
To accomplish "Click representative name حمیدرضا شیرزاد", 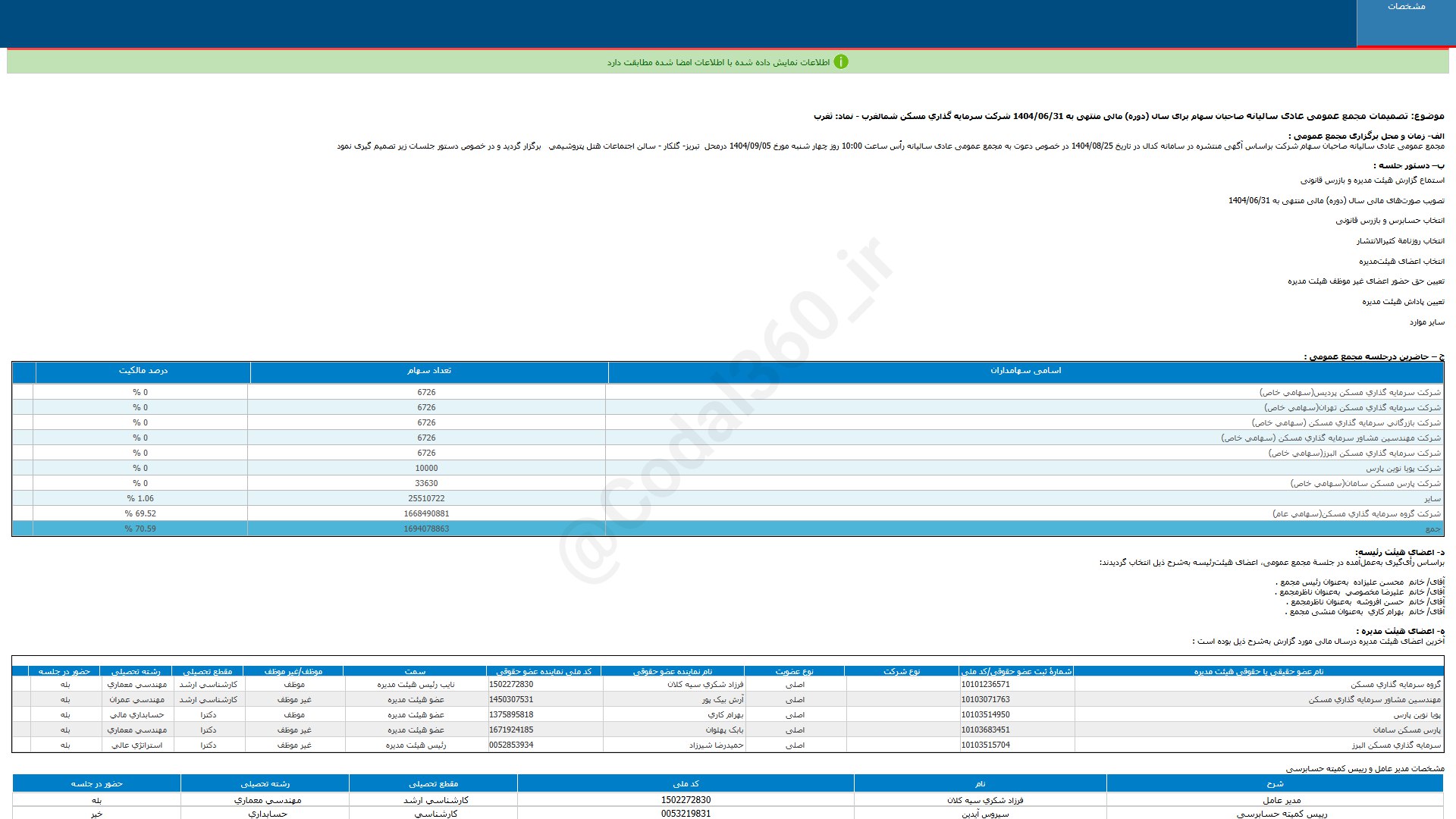I will point(716,745).
